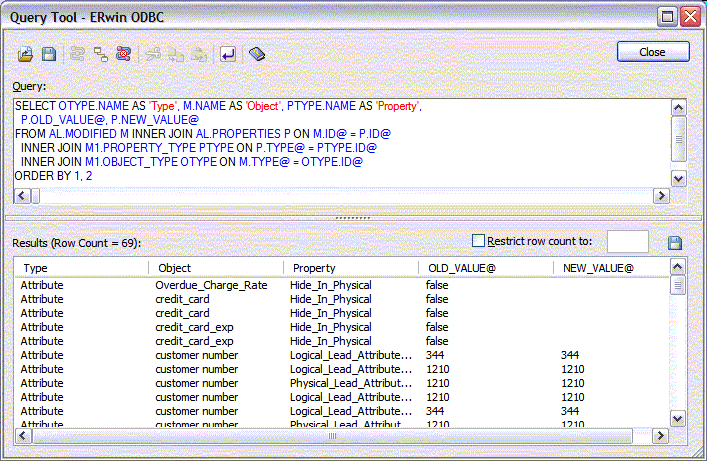Click the Cut scissors icon
The width and height of the screenshot is (707, 461).
pos(154,54)
